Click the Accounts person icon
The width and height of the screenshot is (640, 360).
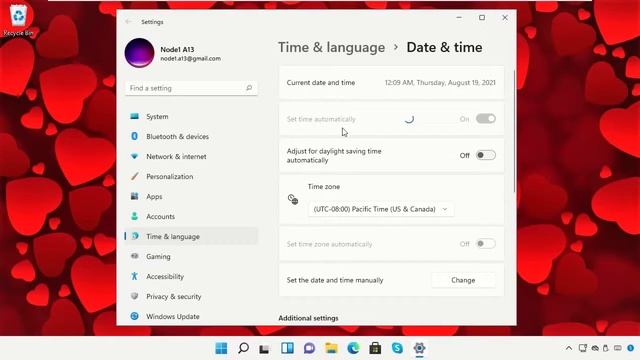pyautogui.click(x=134, y=216)
